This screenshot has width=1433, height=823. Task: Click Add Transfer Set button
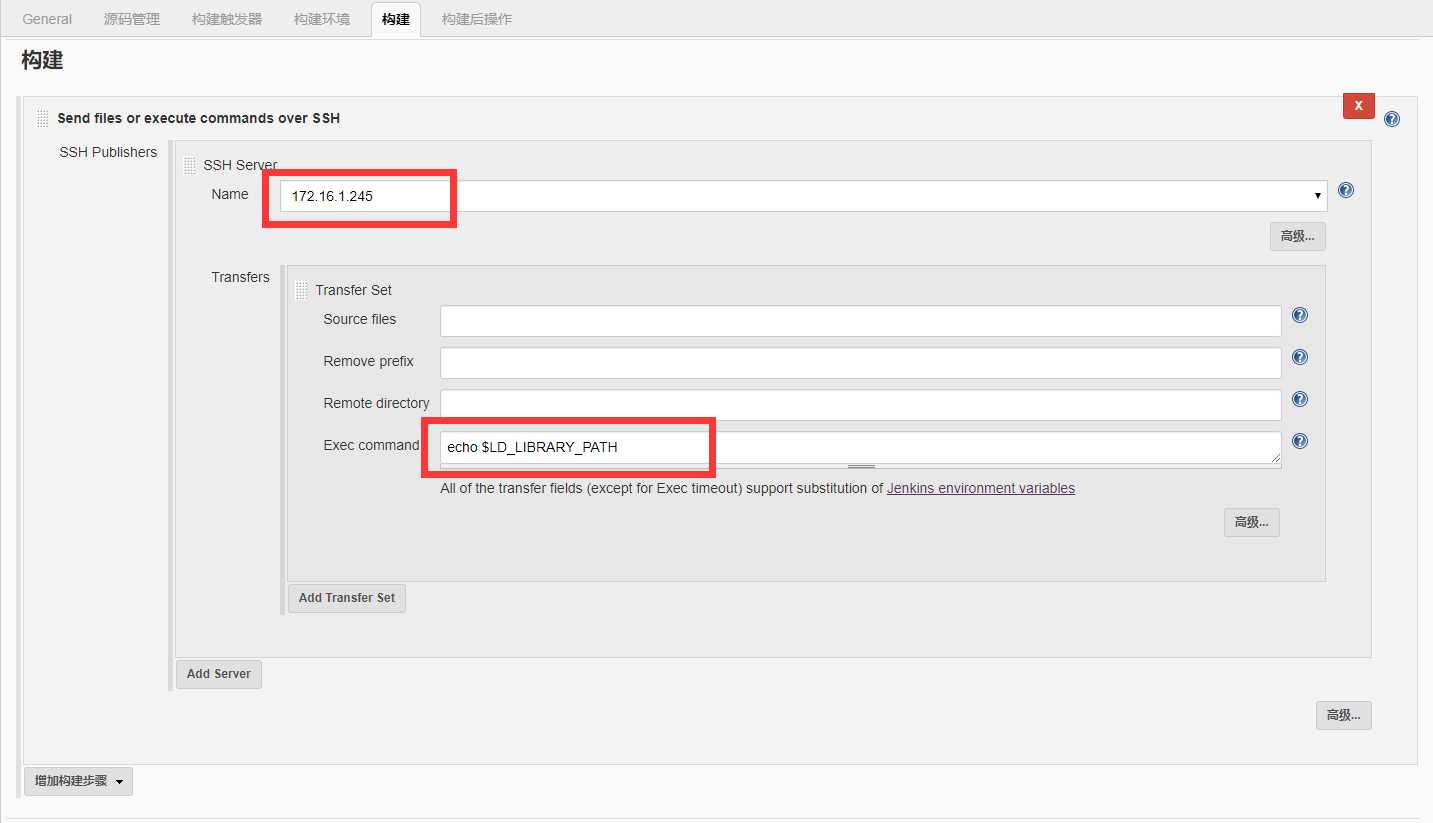pyautogui.click(x=347, y=598)
